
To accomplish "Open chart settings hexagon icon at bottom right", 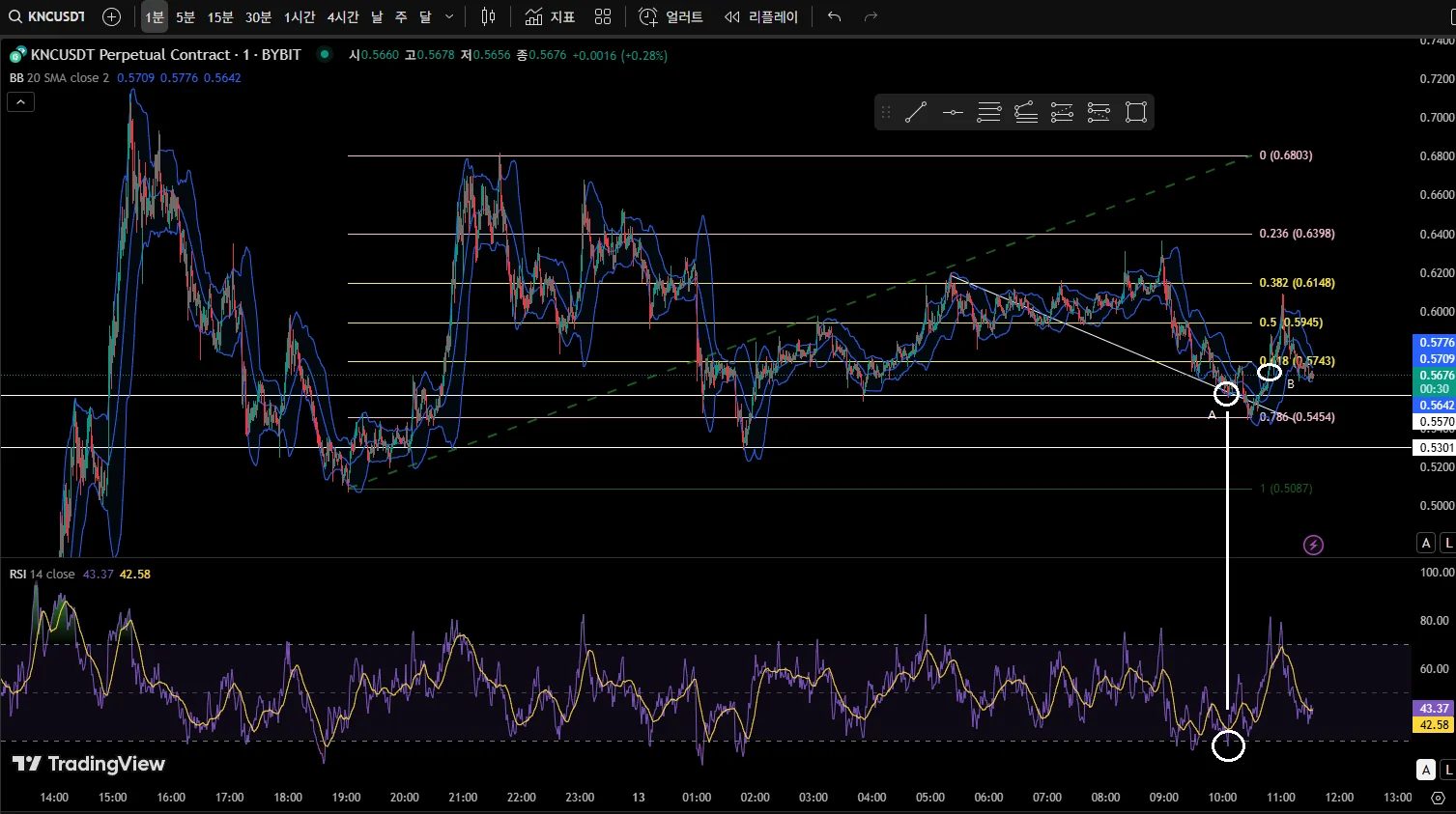I will point(1438,798).
